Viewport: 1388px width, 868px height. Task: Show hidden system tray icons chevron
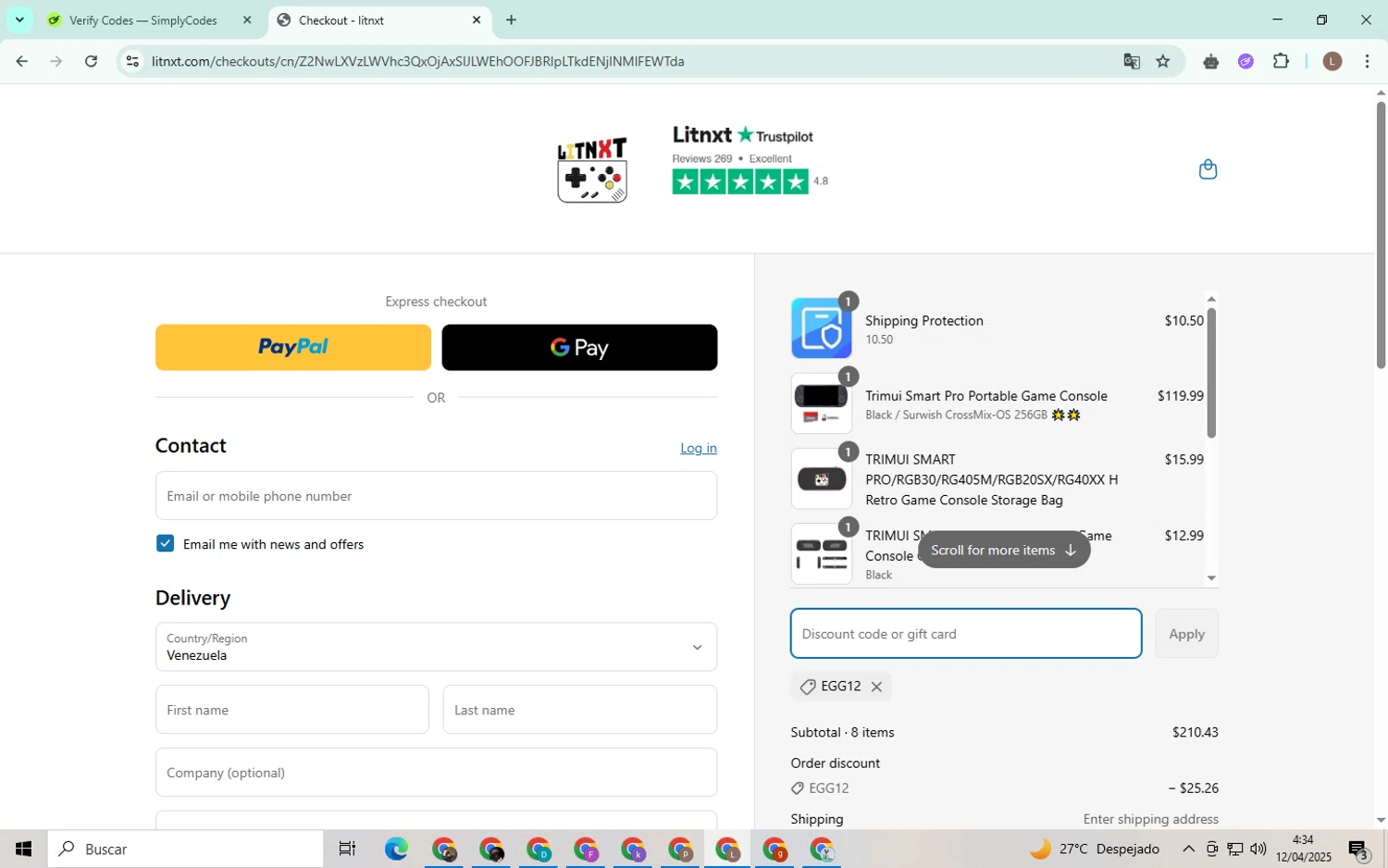[1188, 849]
